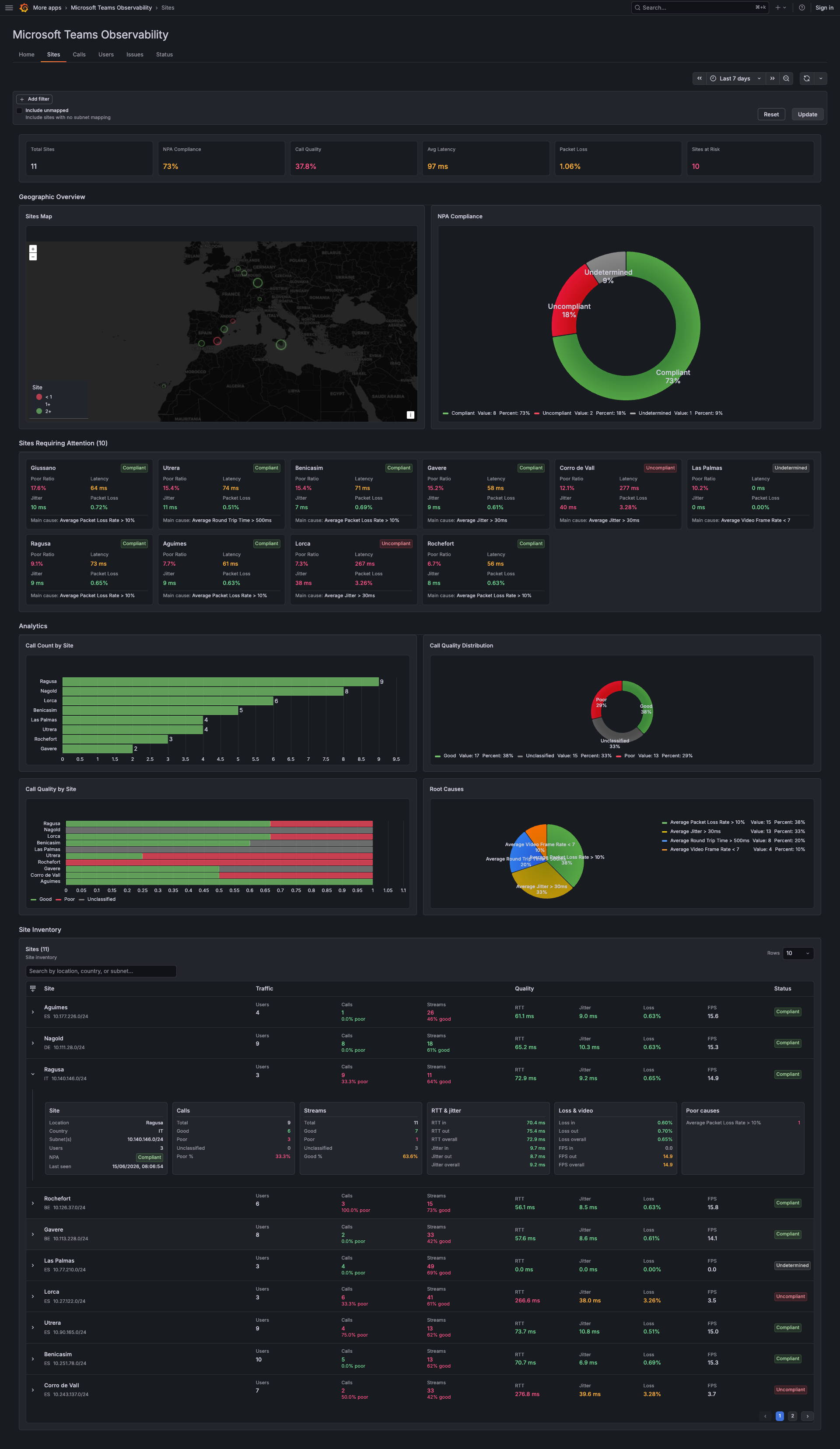Toggle Average Jitter > 30ms in Root Causes legend
The image size is (840, 1449).
click(695, 831)
